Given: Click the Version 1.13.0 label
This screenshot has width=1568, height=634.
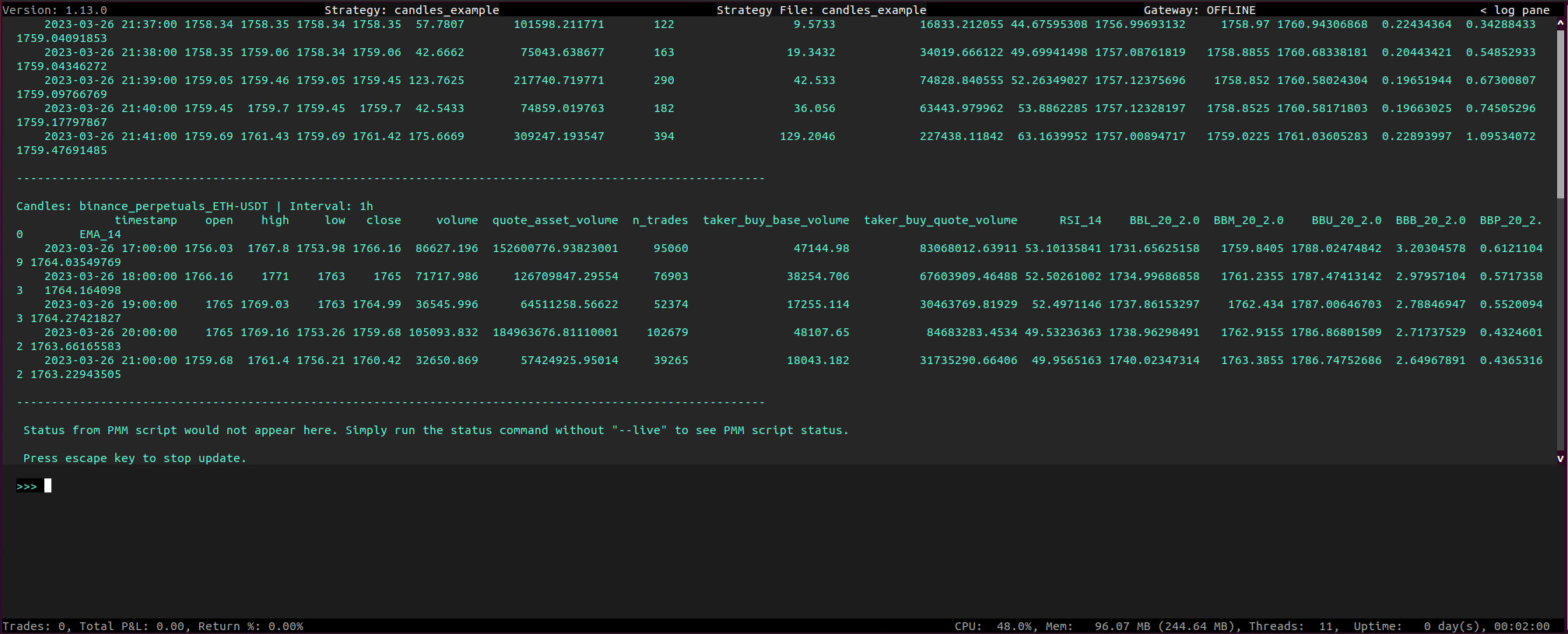Looking at the screenshot, I should coord(55,10).
